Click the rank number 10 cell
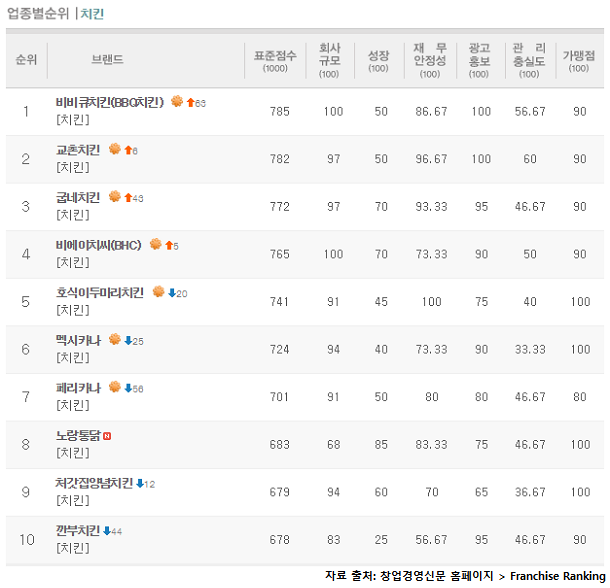 click(27, 540)
